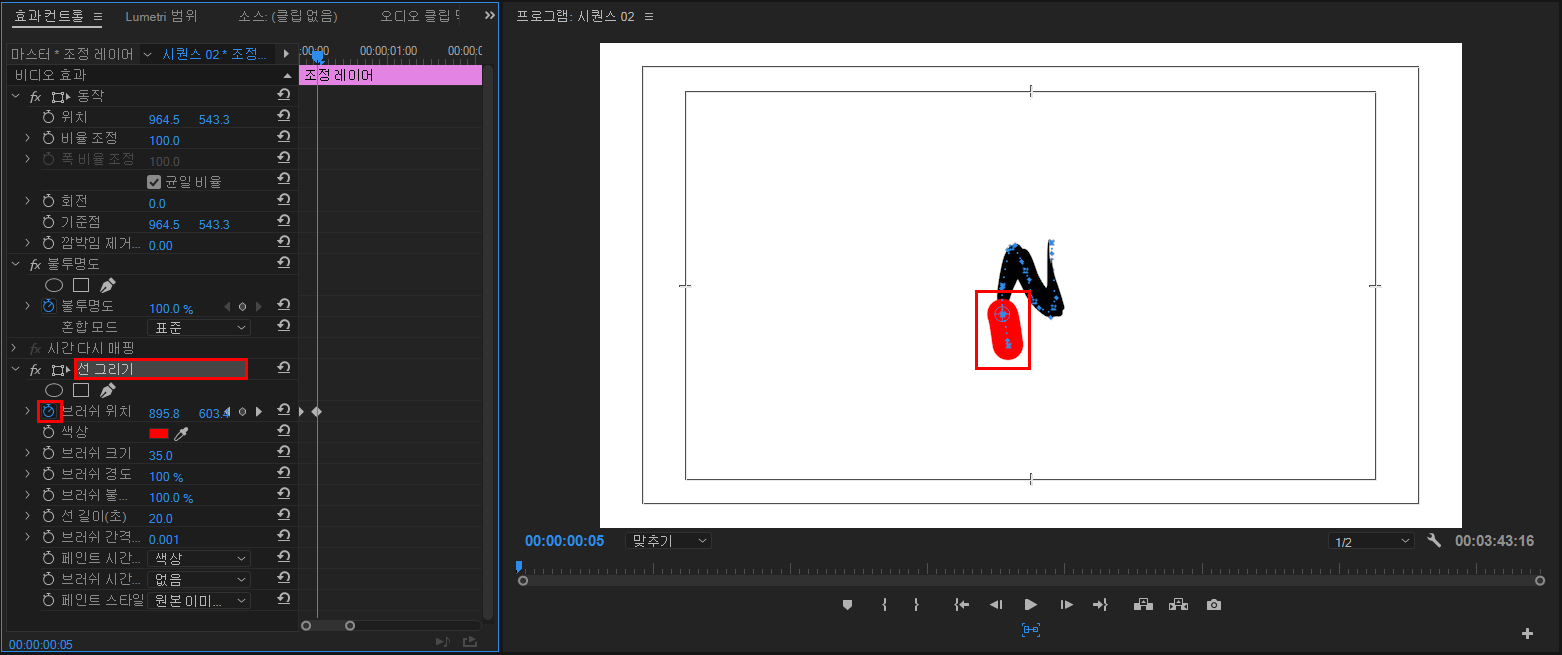
Task: Toggle animation stopwatch for 불투명도
Action: 48,306
